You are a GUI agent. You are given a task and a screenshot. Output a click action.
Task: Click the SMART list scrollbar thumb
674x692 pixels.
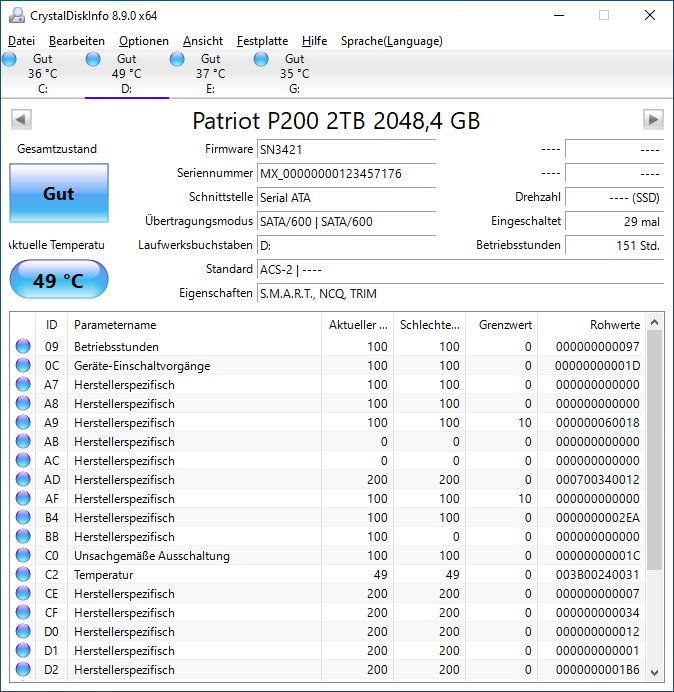coord(655,450)
